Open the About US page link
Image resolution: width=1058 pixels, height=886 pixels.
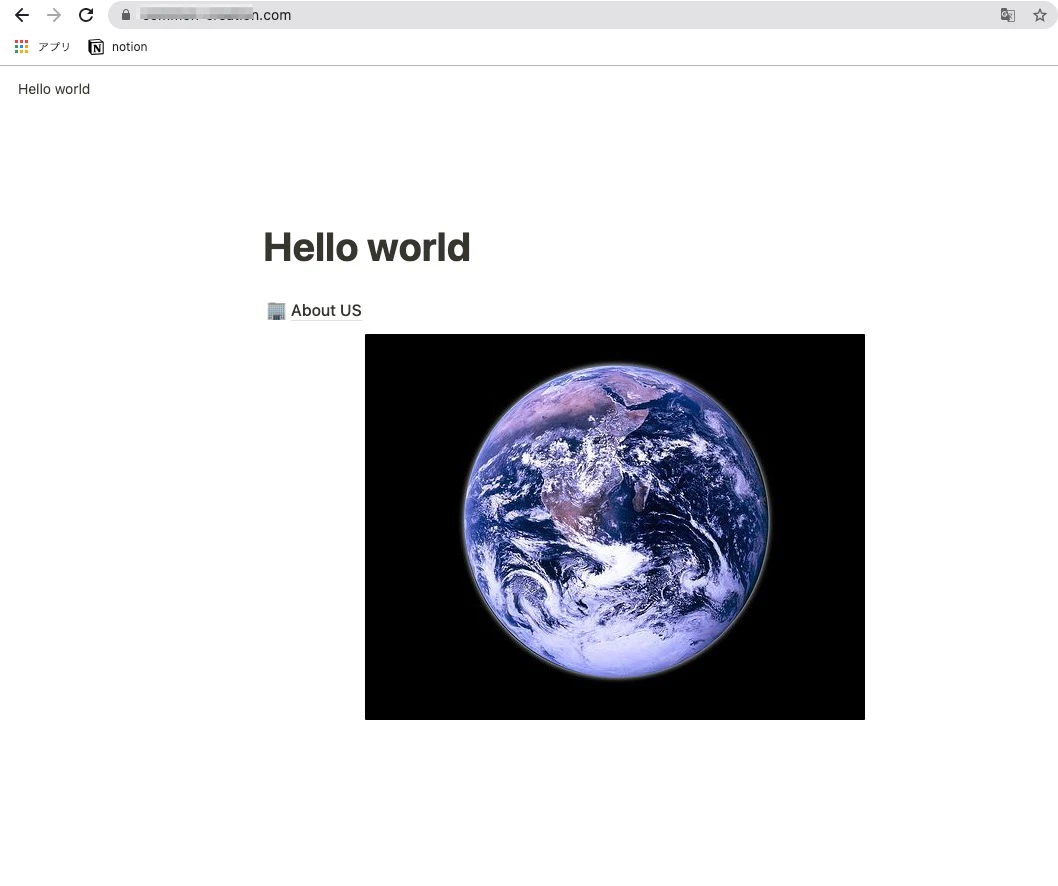click(x=327, y=310)
